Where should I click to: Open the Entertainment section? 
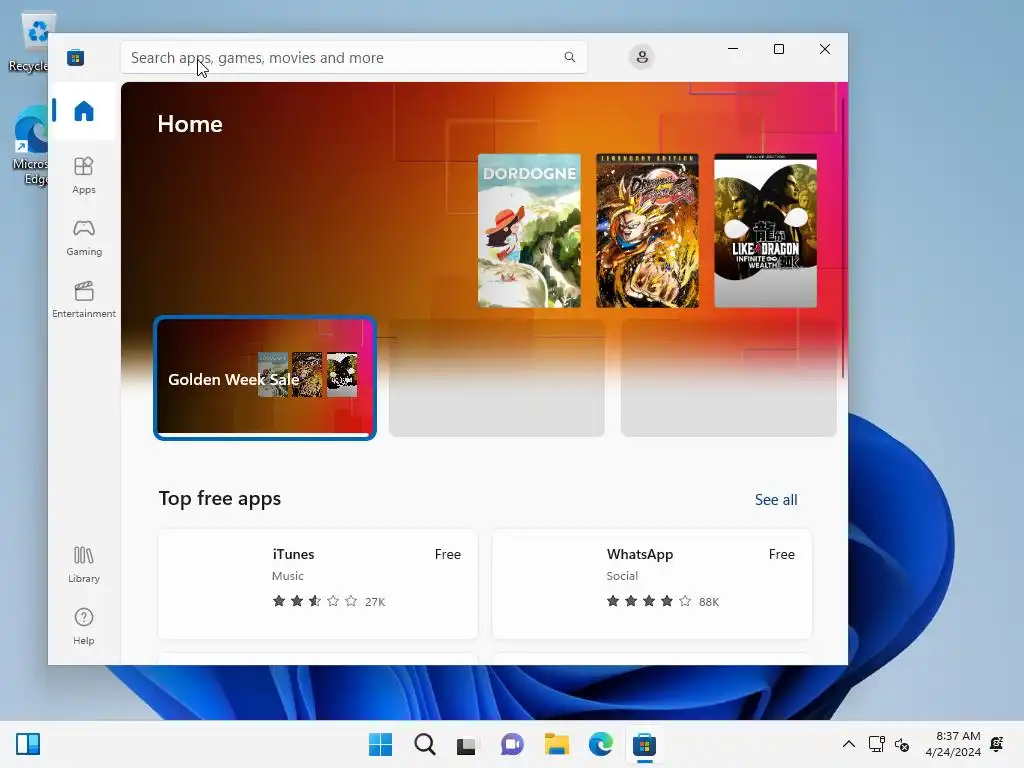tap(84, 299)
